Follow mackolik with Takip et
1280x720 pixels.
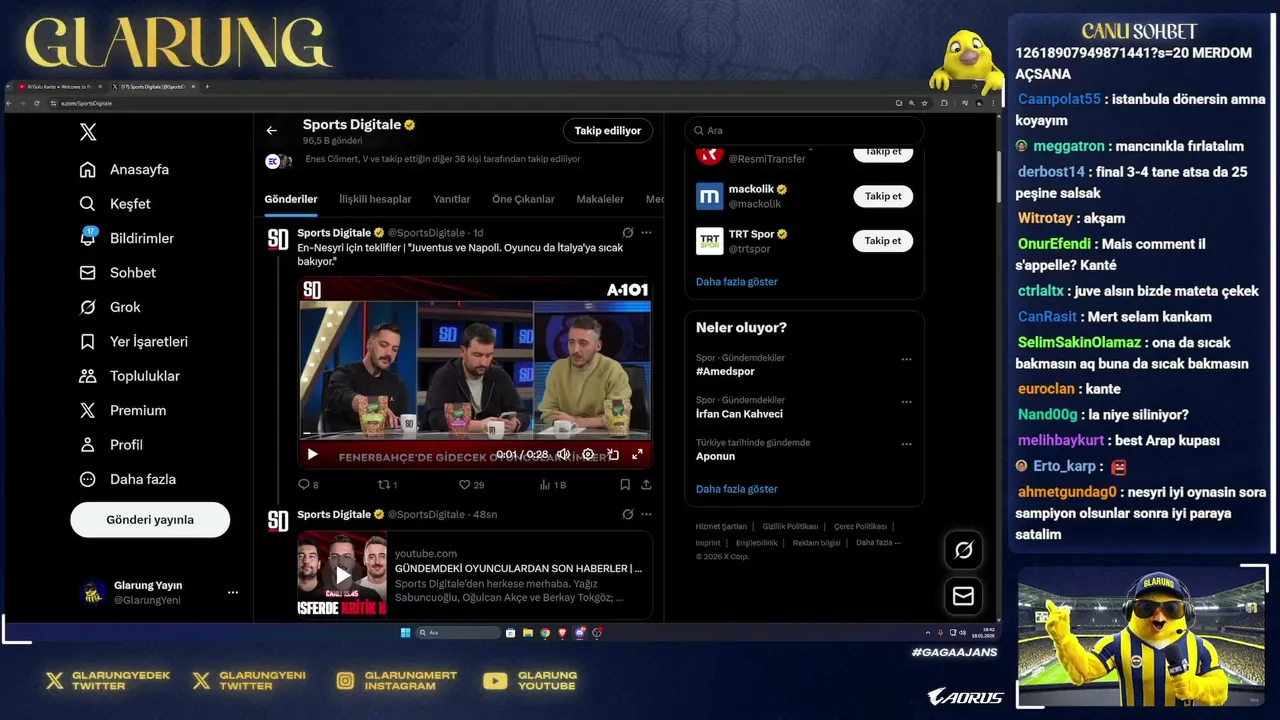click(883, 196)
